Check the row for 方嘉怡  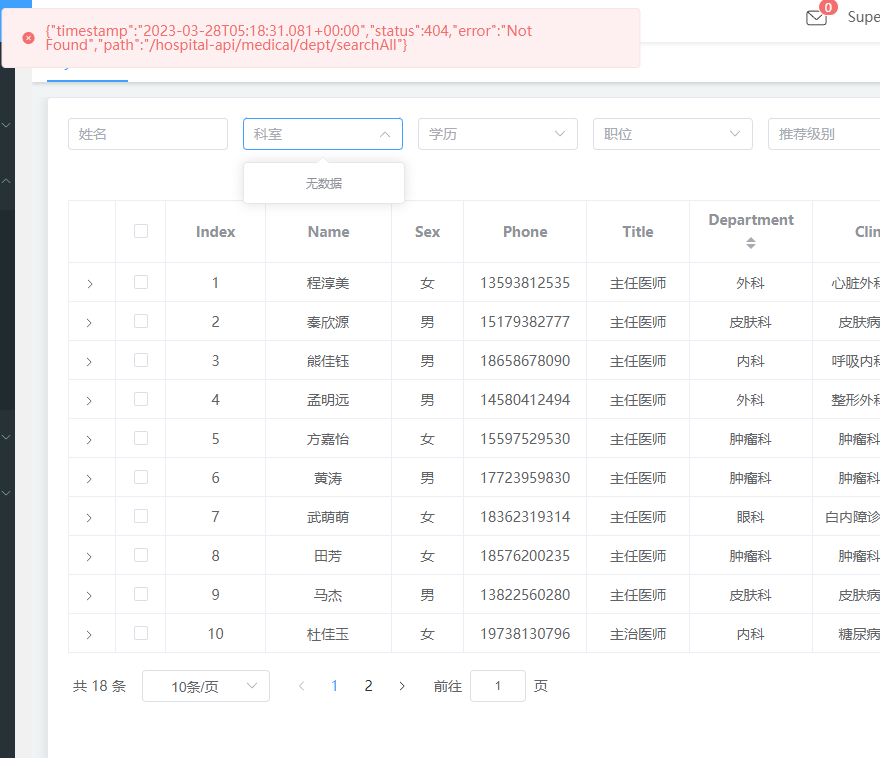coord(141,438)
